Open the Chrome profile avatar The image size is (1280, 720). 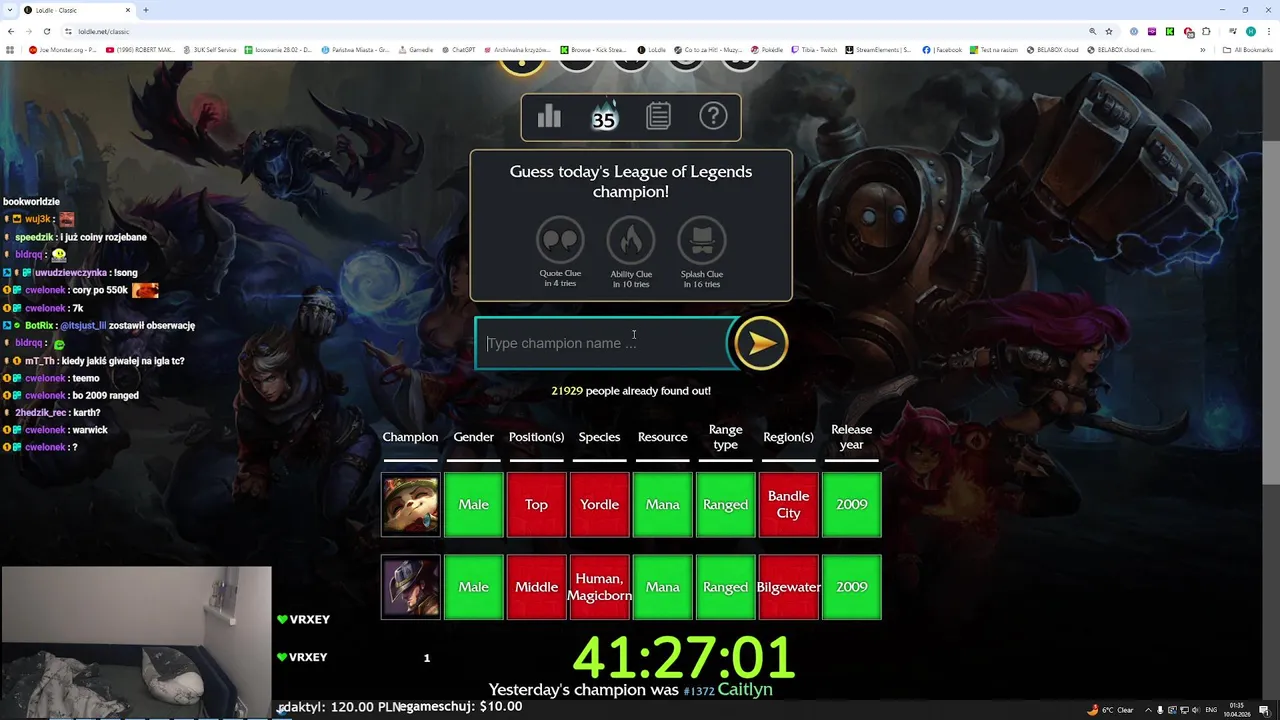[1250, 31]
